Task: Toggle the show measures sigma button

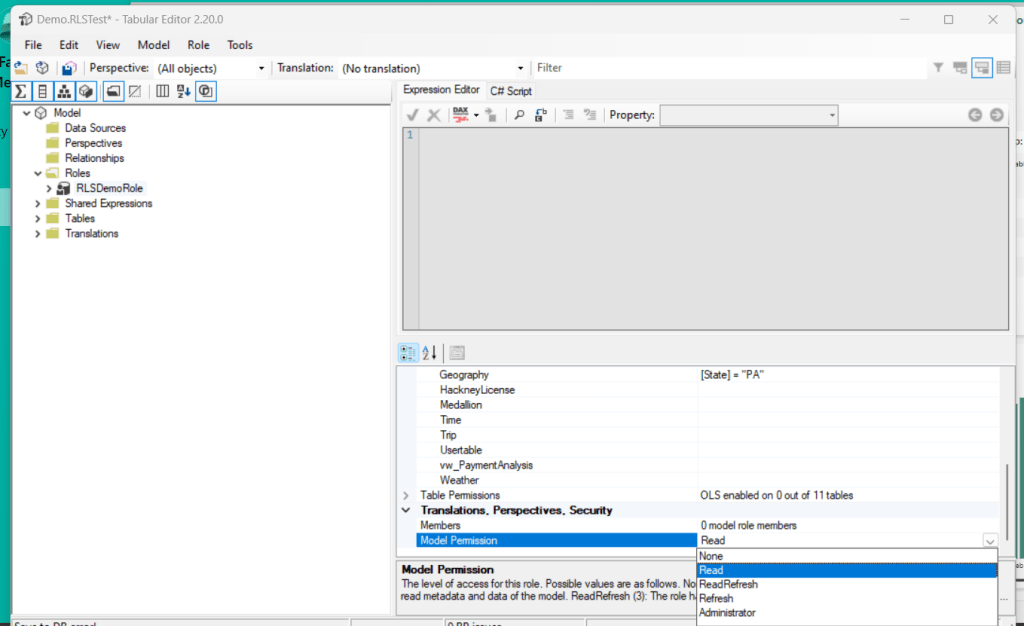Action: click(20, 92)
